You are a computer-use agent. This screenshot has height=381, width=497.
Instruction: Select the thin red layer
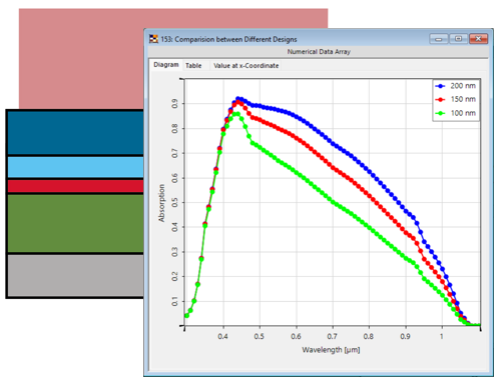[x=76, y=186]
